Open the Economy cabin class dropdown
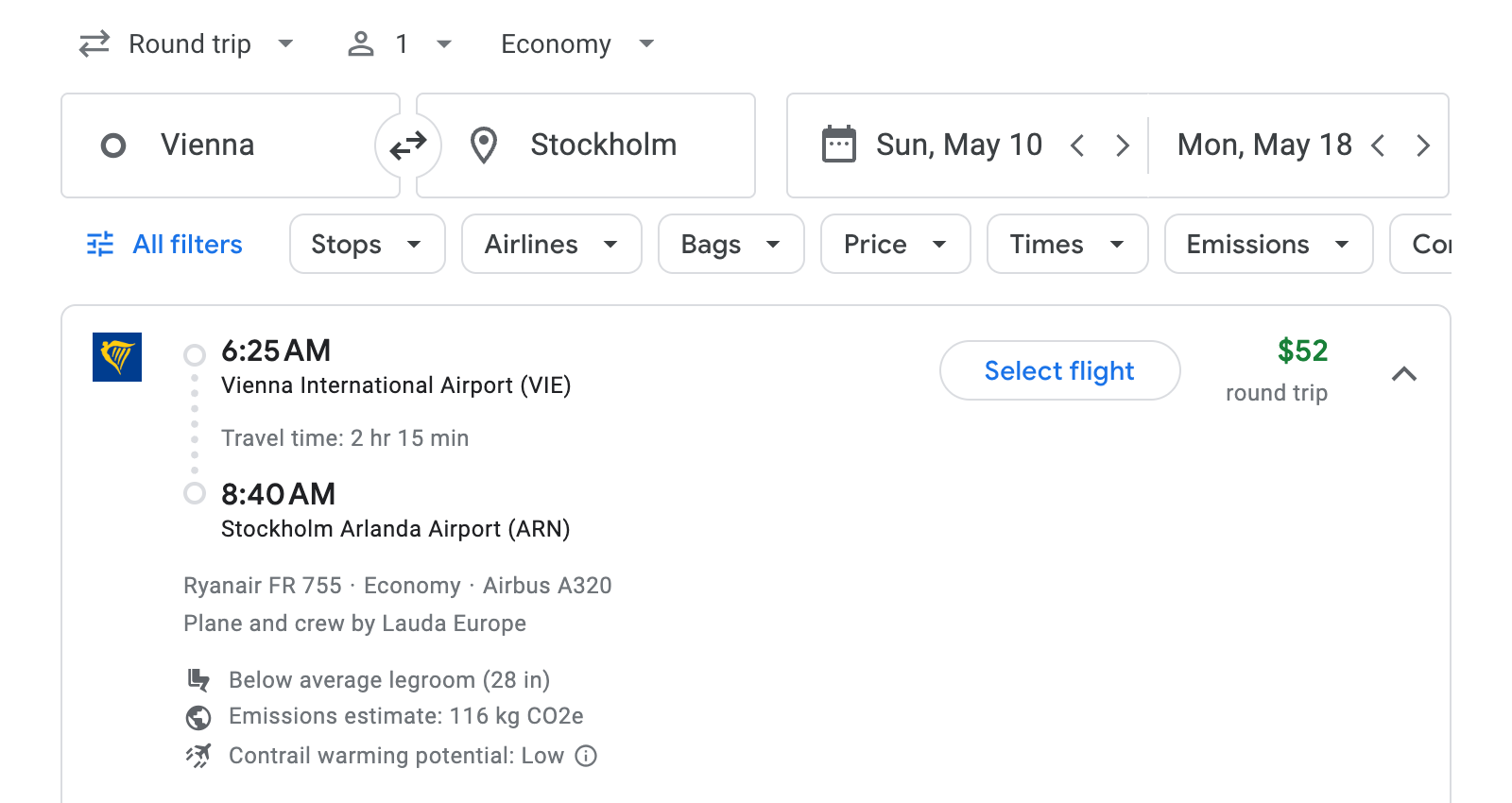Viewport: 1512px width, 803px height. click(575, 43)
